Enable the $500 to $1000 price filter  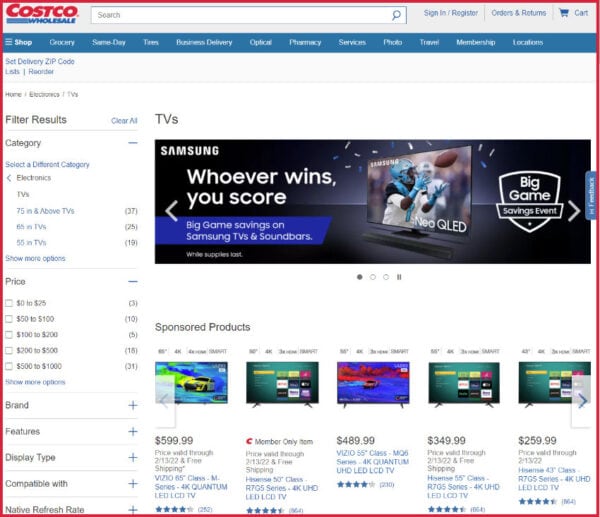pos(9,366)
